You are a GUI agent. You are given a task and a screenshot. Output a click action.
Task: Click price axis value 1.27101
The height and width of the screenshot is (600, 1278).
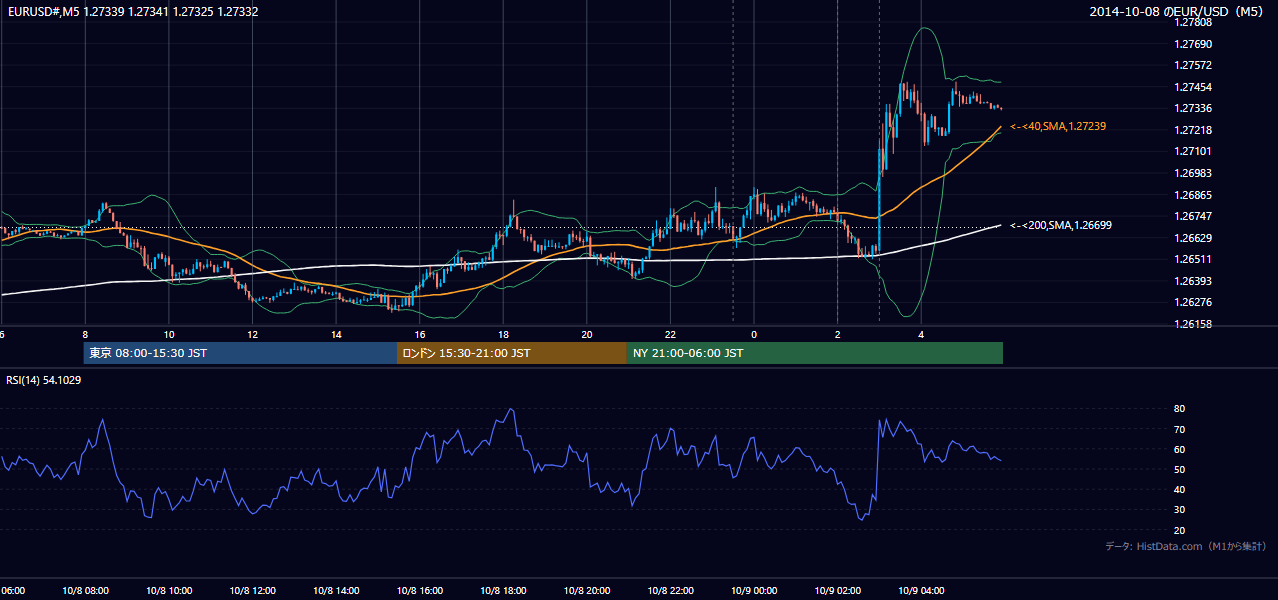coord(1194,151)
